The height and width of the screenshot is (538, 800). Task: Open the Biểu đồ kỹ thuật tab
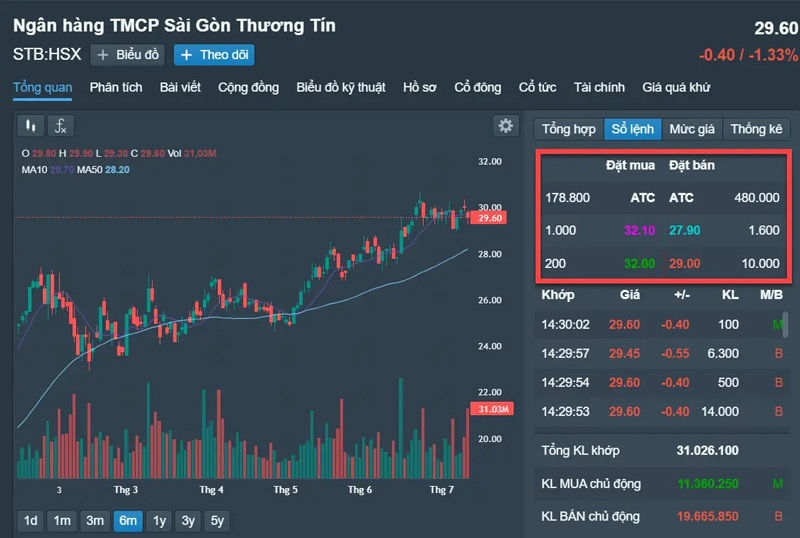[341, 87]
